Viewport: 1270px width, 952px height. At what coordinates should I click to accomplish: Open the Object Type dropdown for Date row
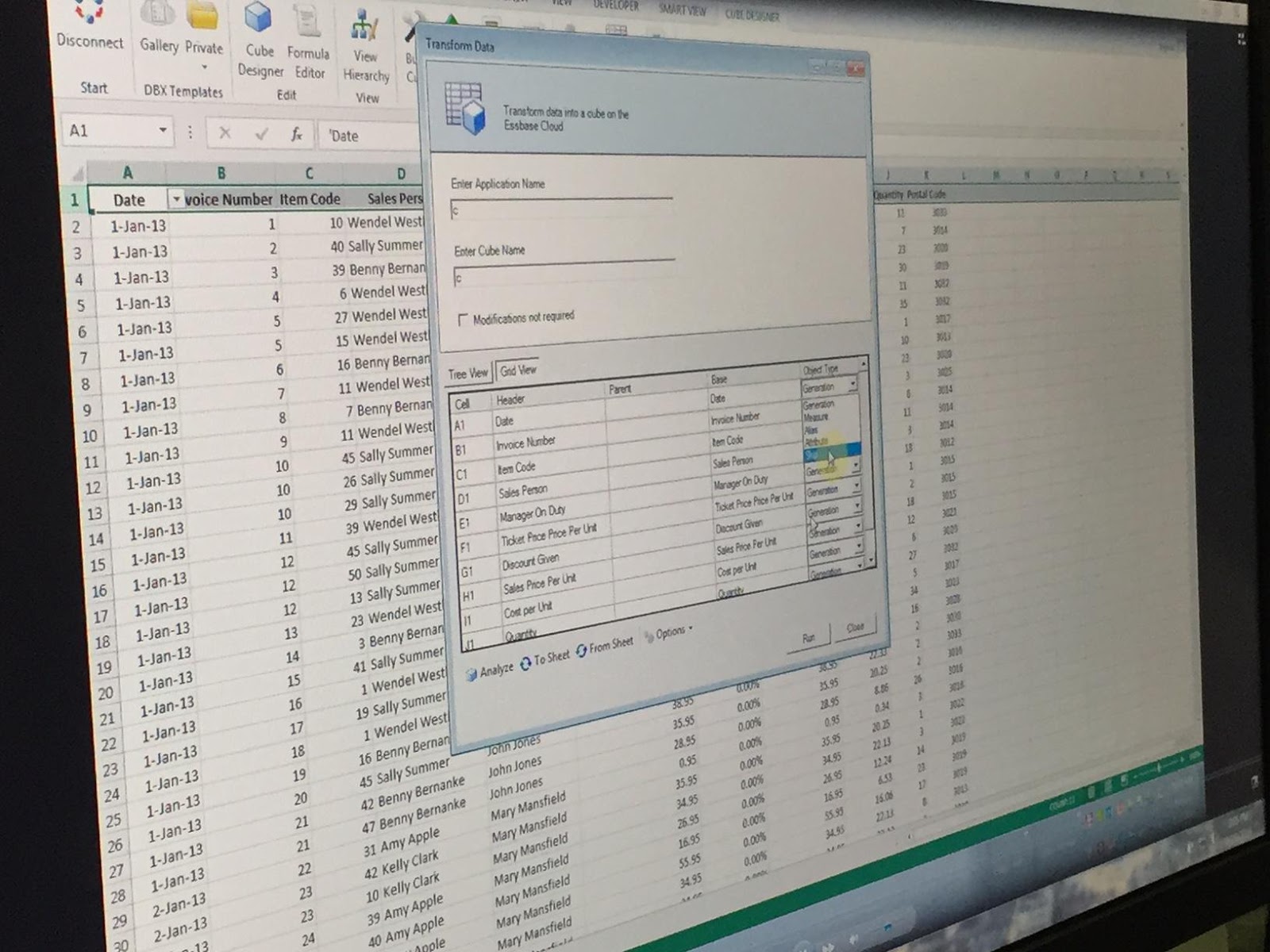[x=852, y=384]
